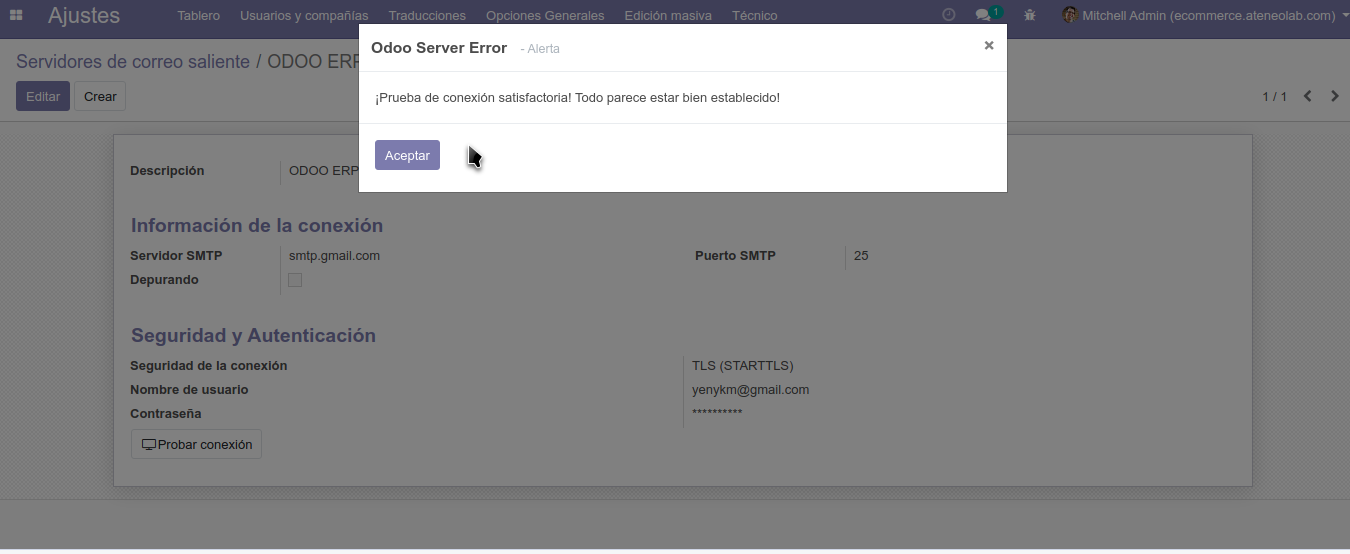Image resolution: width=1350 pixels, height=554 pixels.
Task: Toggle the Depurando checkbox
Action: coord(295,280)
